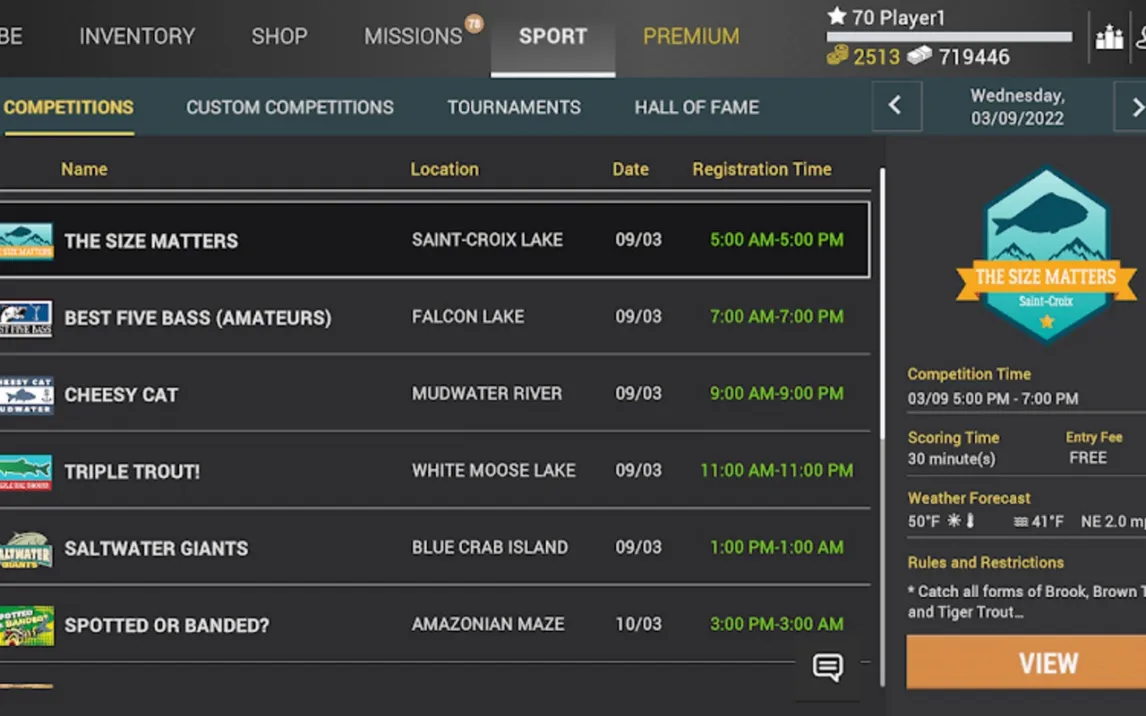This screenshot has height=716, width=1146.
Task: Open the Shop menu
Action: pos(279,37)
